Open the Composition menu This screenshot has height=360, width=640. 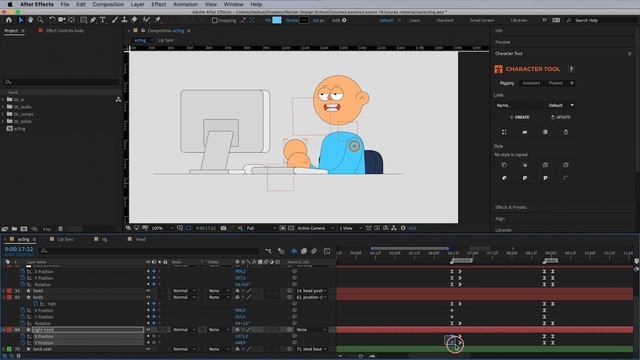coord(108,4)
